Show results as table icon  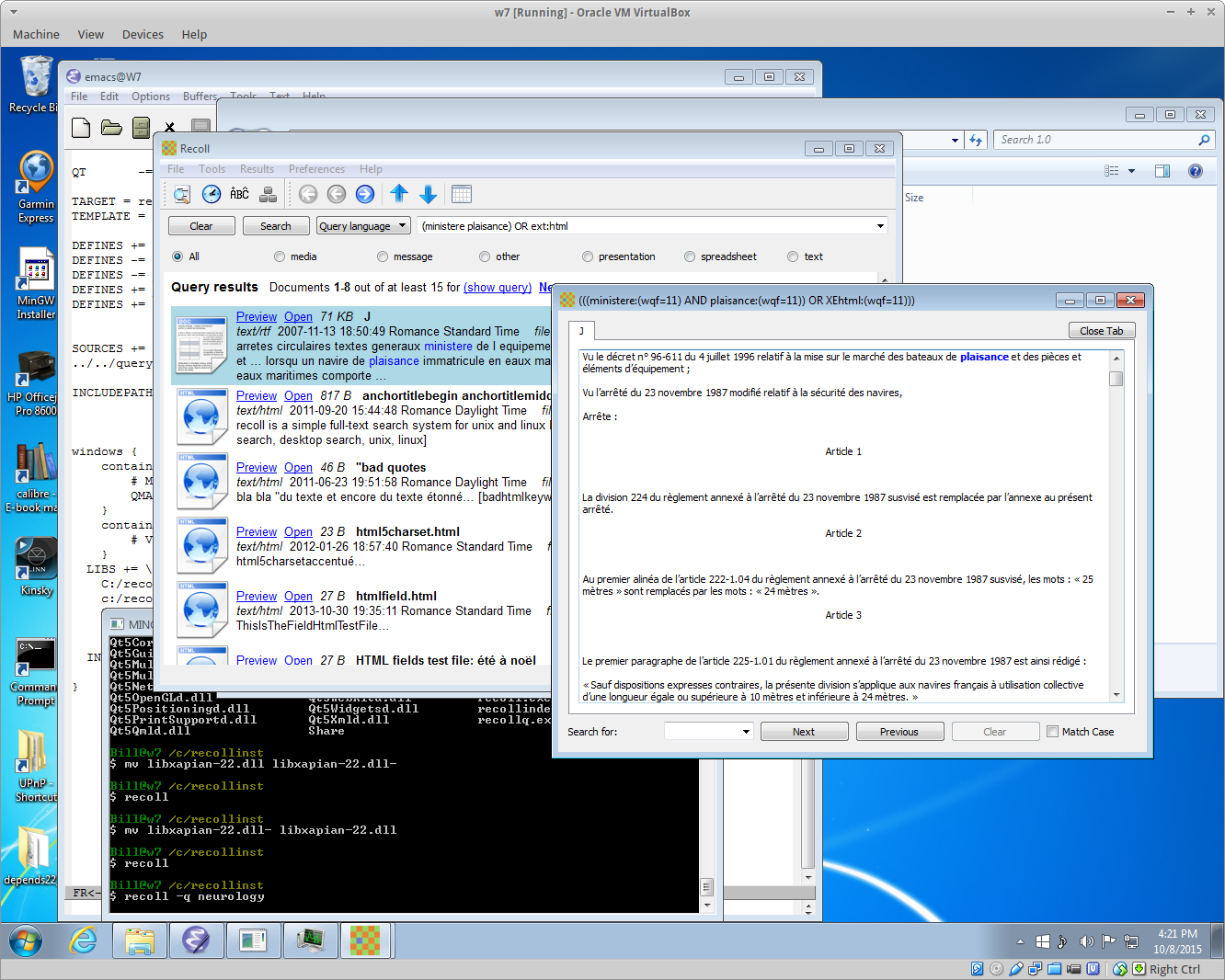(x=462, y=194)
